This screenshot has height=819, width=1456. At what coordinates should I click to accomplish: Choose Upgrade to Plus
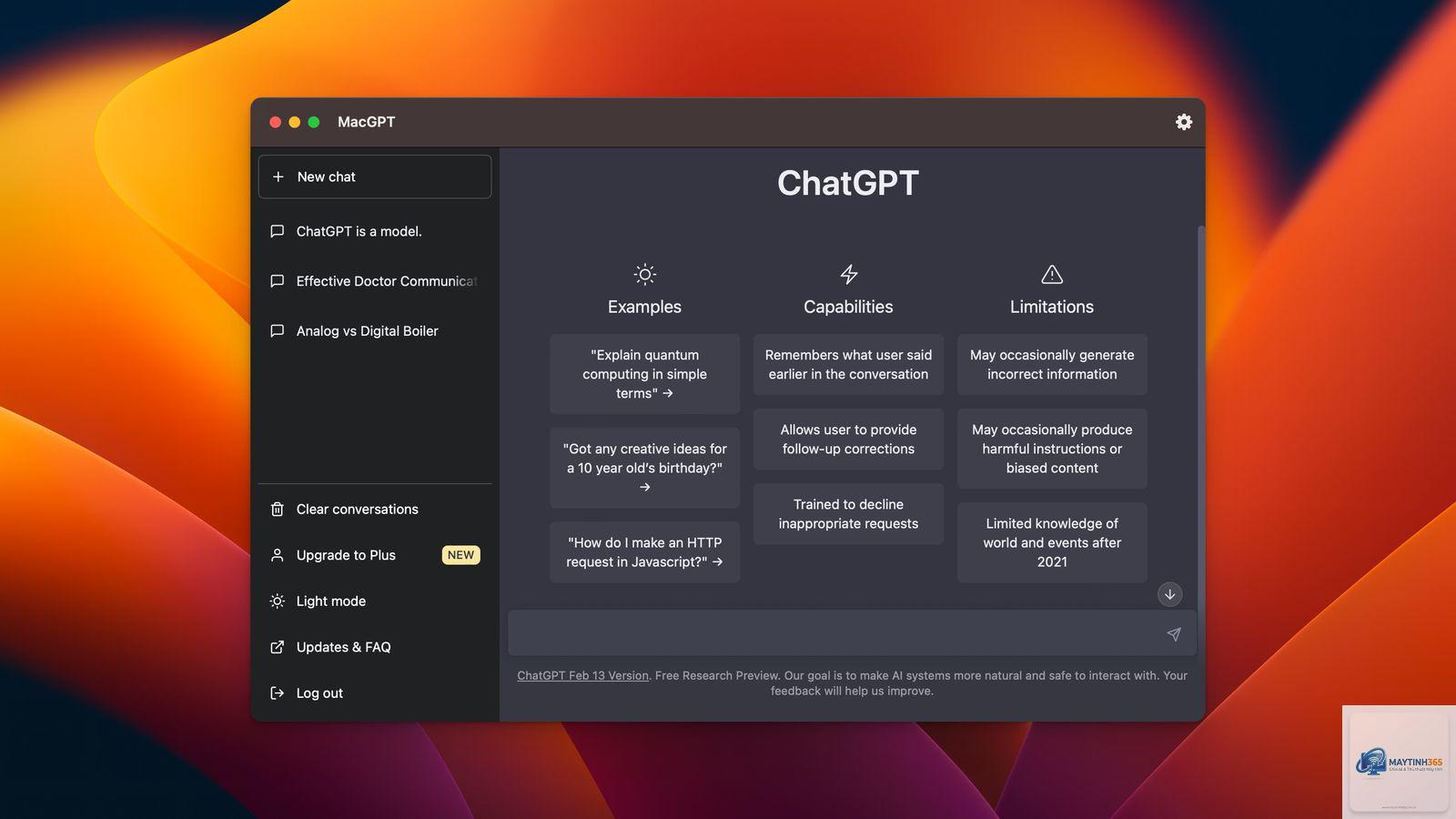pyautogui.click(x=375, y=555)
